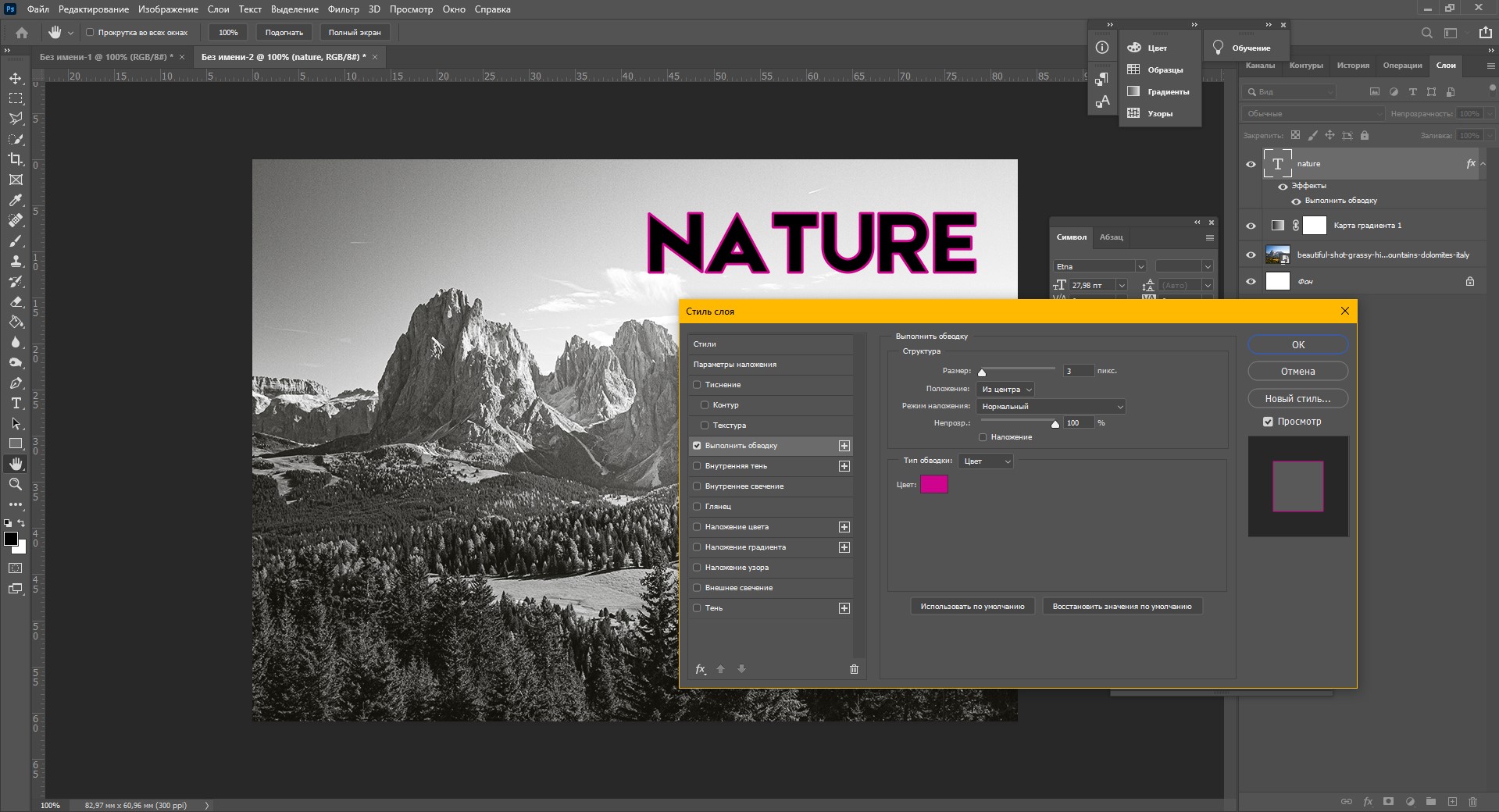Screen dimensions: 1499x812
Task: Select the Move tool
Action: (16, 78)
